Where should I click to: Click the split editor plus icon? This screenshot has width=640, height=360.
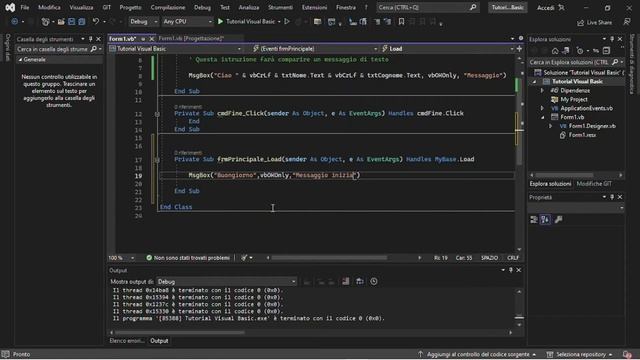click(519, 49)
